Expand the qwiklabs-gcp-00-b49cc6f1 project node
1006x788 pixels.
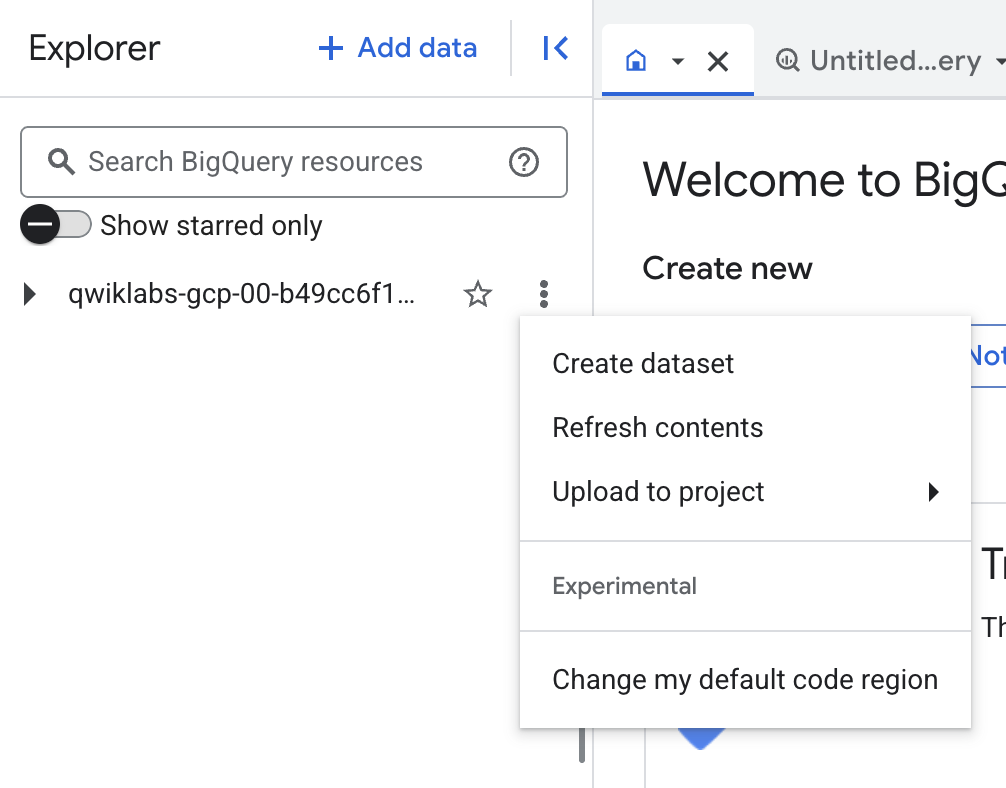[29, 294]
